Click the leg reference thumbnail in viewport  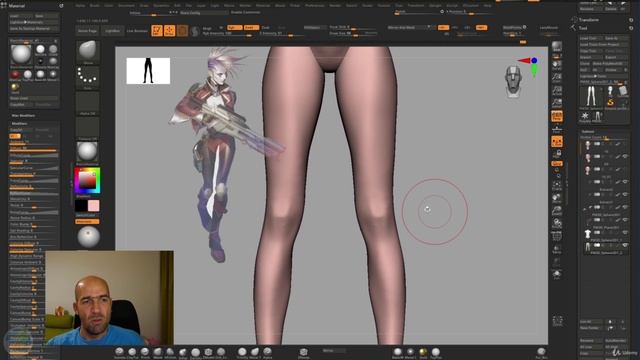point(148,71)
